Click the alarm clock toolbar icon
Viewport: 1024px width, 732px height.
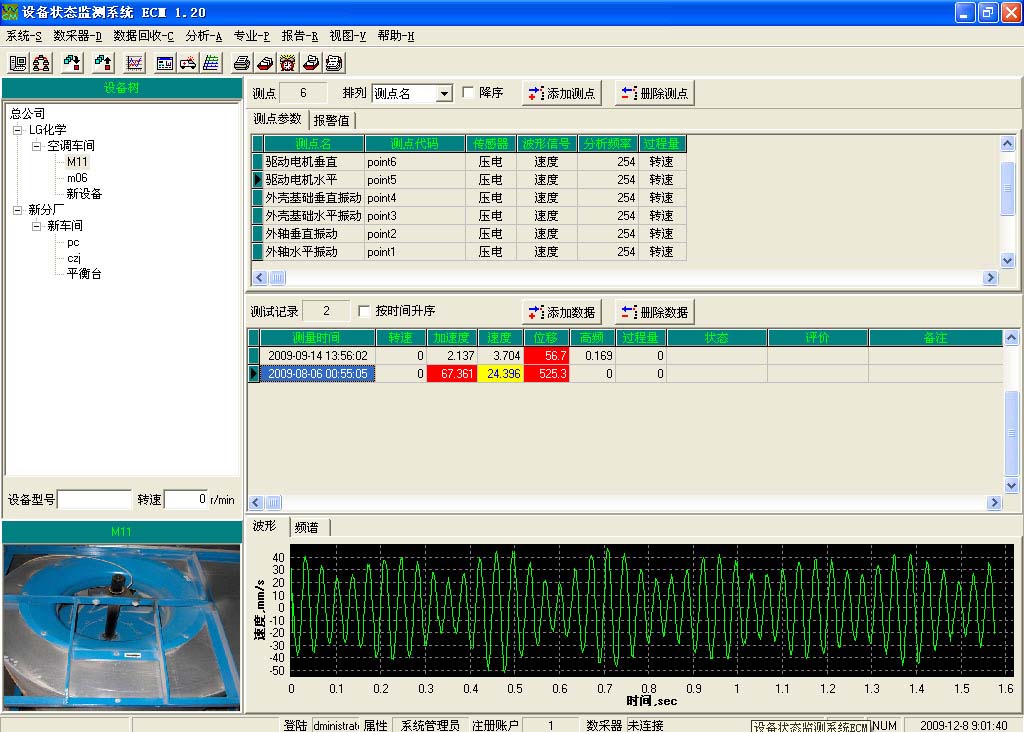[287, 62]
